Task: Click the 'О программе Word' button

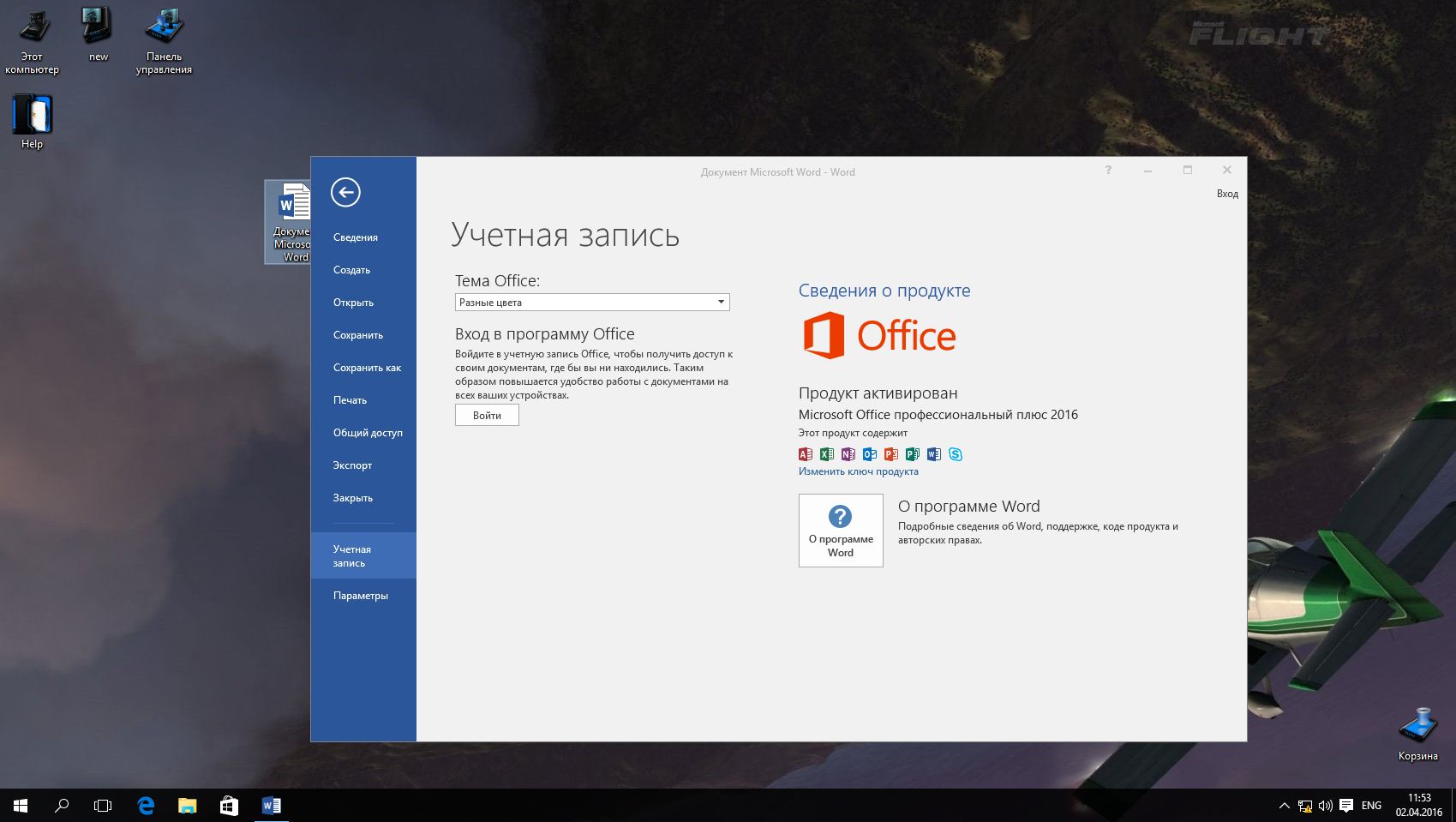Action: [x=841, y=530]
